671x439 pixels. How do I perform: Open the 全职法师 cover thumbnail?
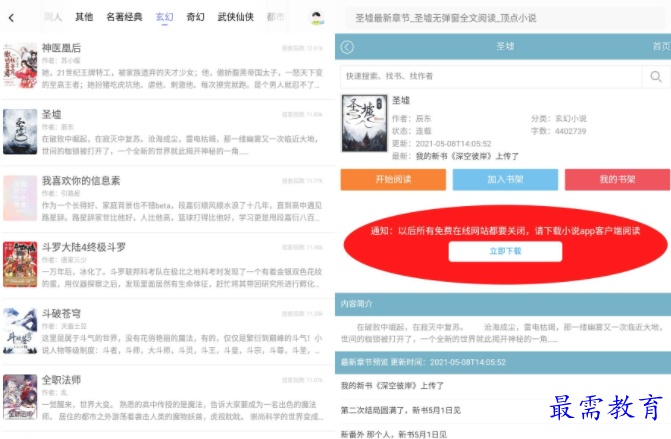[20, 397]
